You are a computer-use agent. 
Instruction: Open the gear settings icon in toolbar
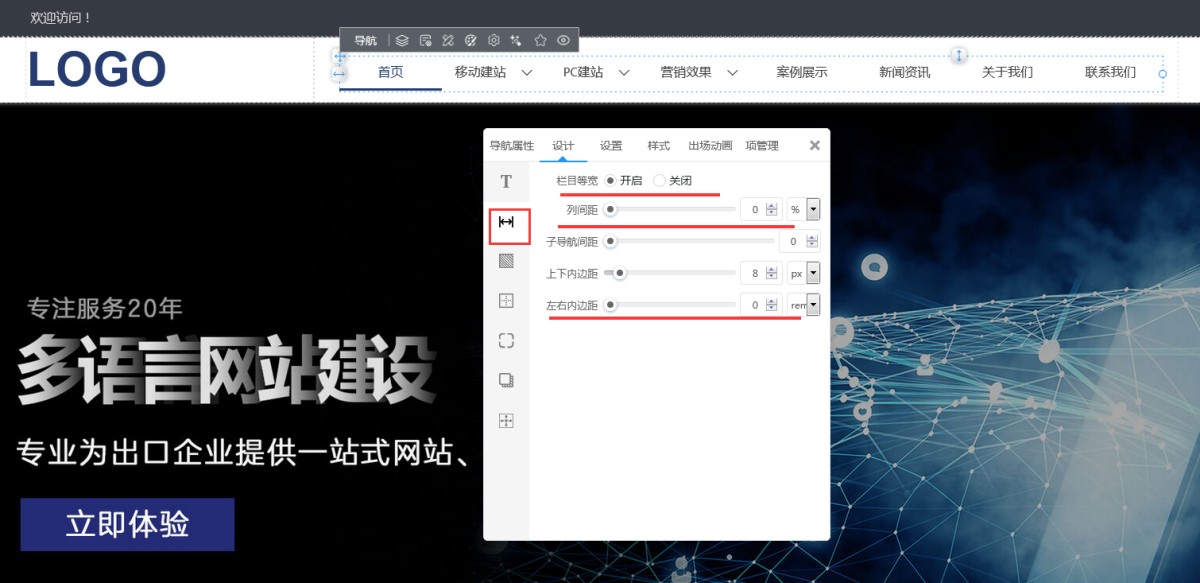coord(493,40)
